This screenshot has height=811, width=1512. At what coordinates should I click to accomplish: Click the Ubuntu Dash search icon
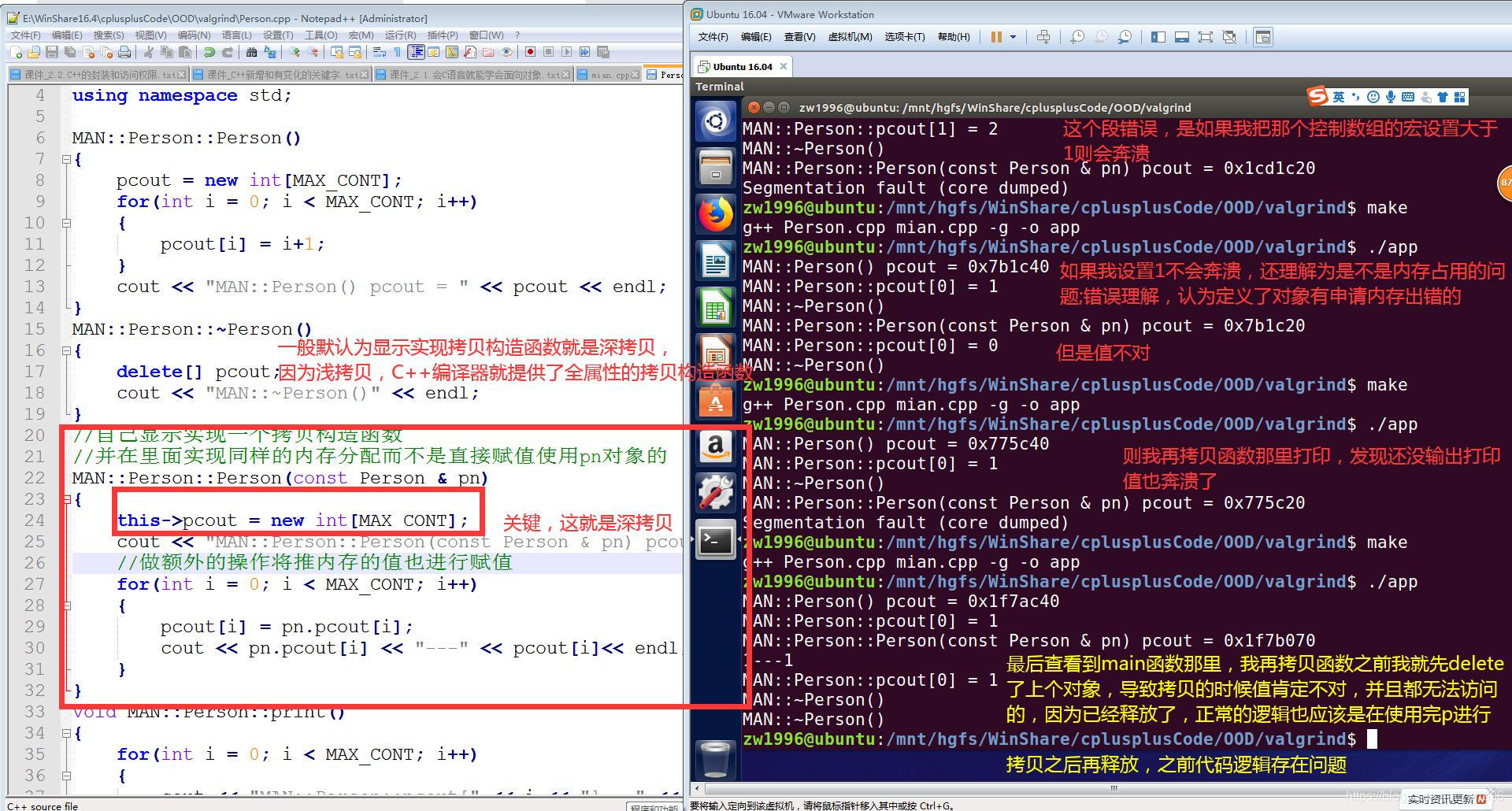(715, 121)
